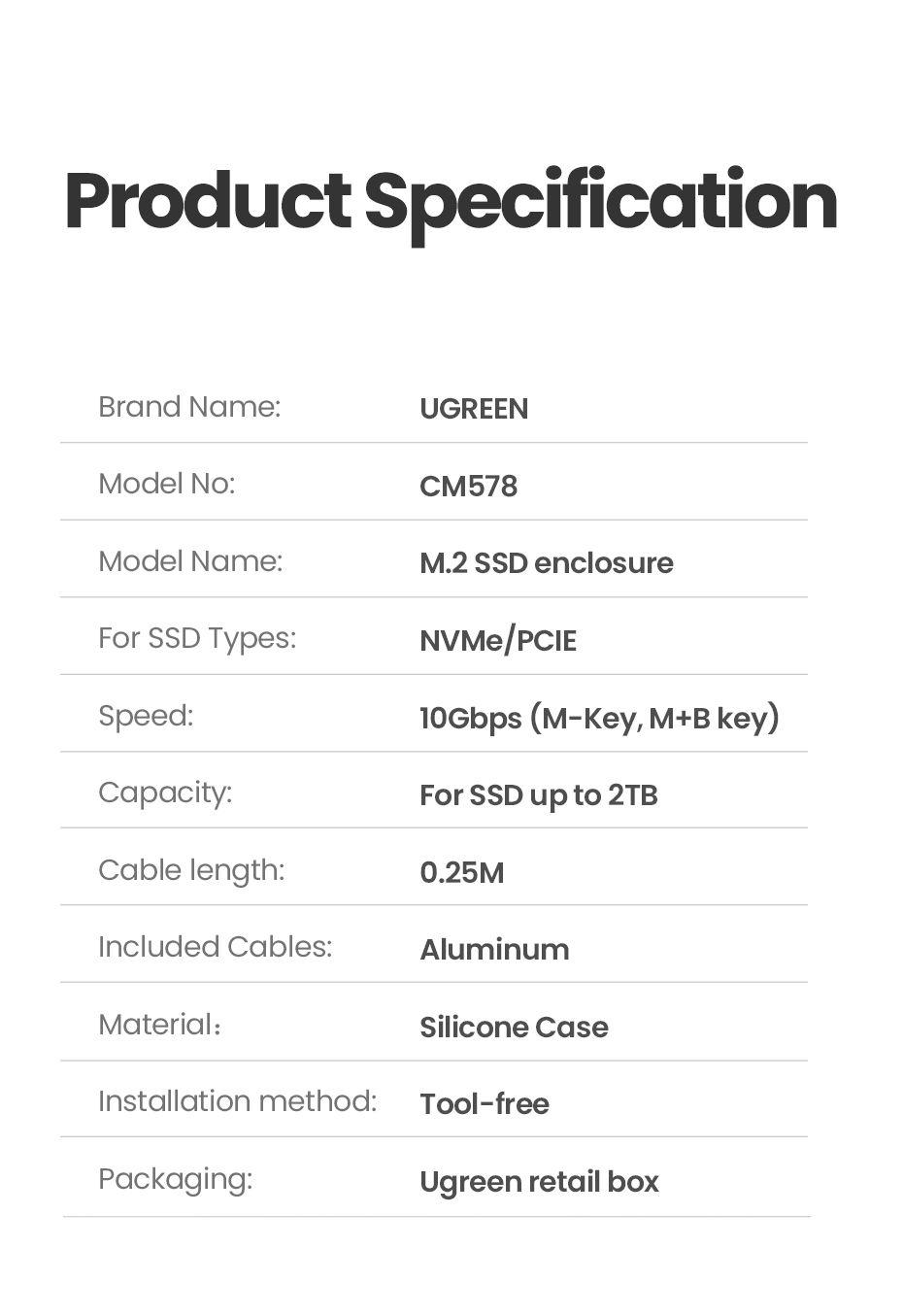This screenshot has width=903, height=1316.
Task: Select the 0.25M cable length value
Action: 461,872
